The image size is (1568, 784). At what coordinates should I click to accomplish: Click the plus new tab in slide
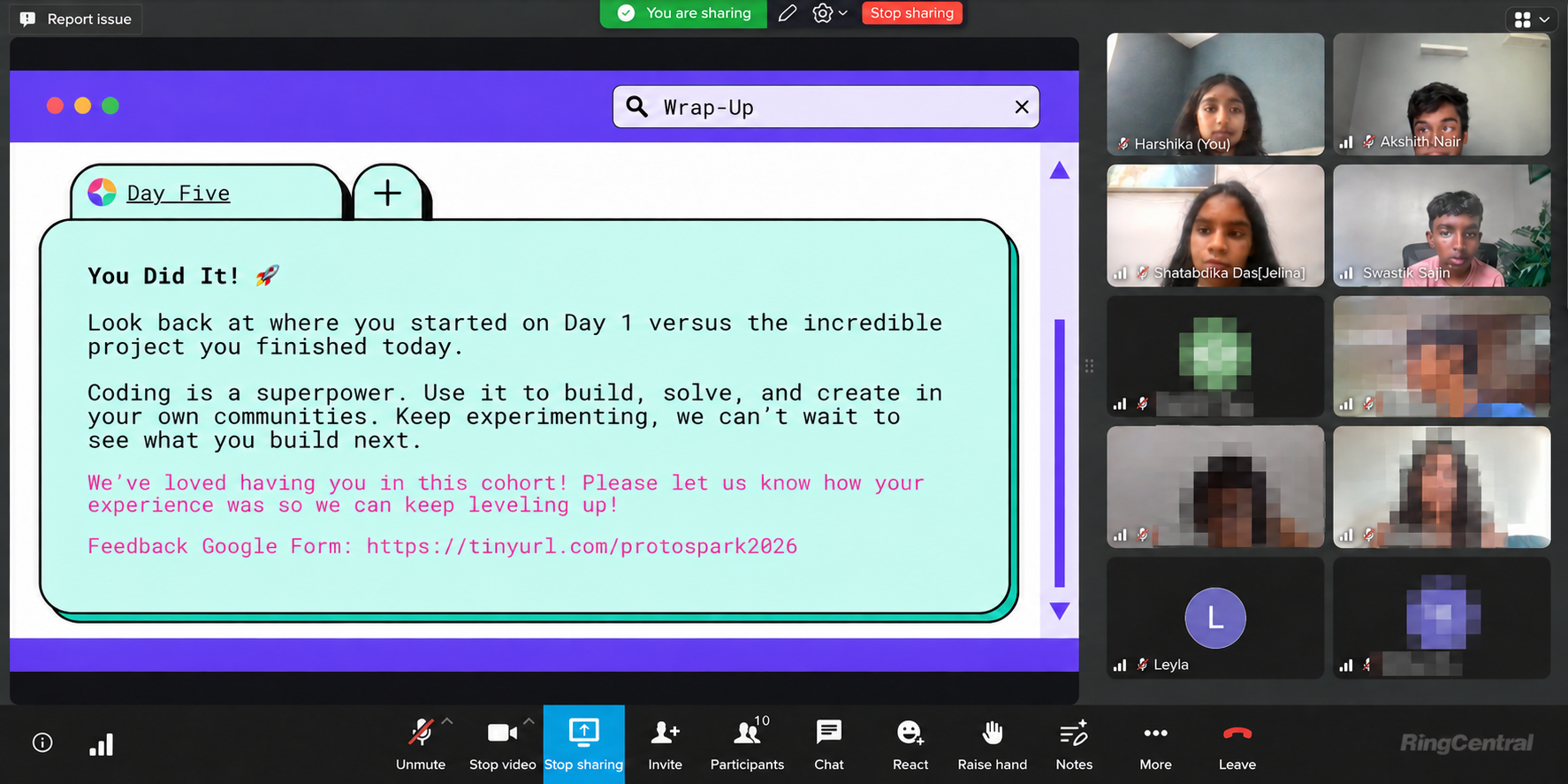(387, 193)
